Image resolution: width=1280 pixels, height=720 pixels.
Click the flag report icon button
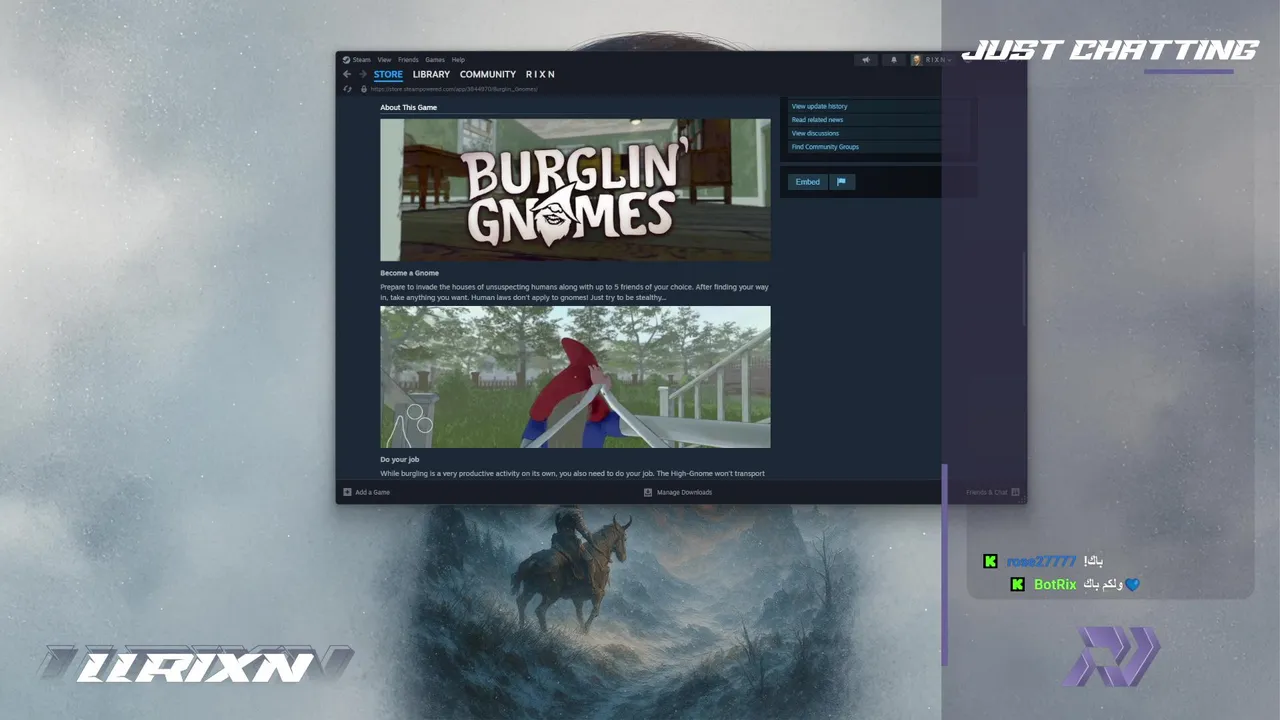click(x=842, y=182)
